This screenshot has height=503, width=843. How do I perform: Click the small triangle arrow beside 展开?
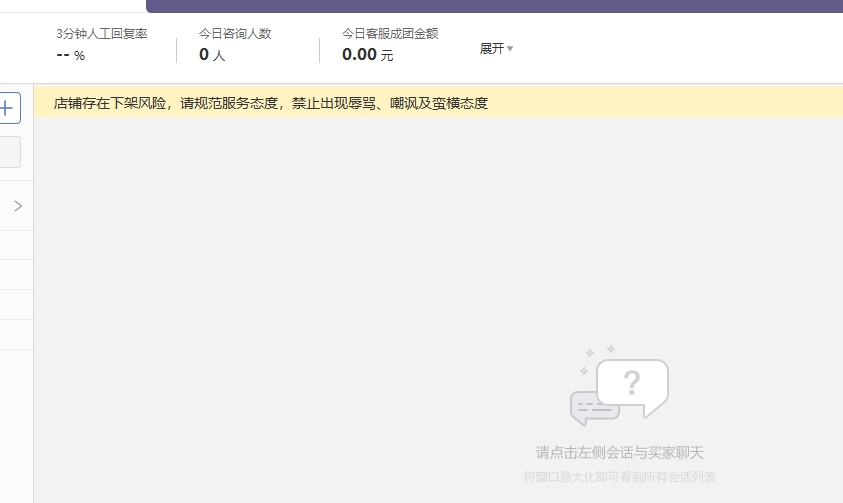click(x=510, y=49)
